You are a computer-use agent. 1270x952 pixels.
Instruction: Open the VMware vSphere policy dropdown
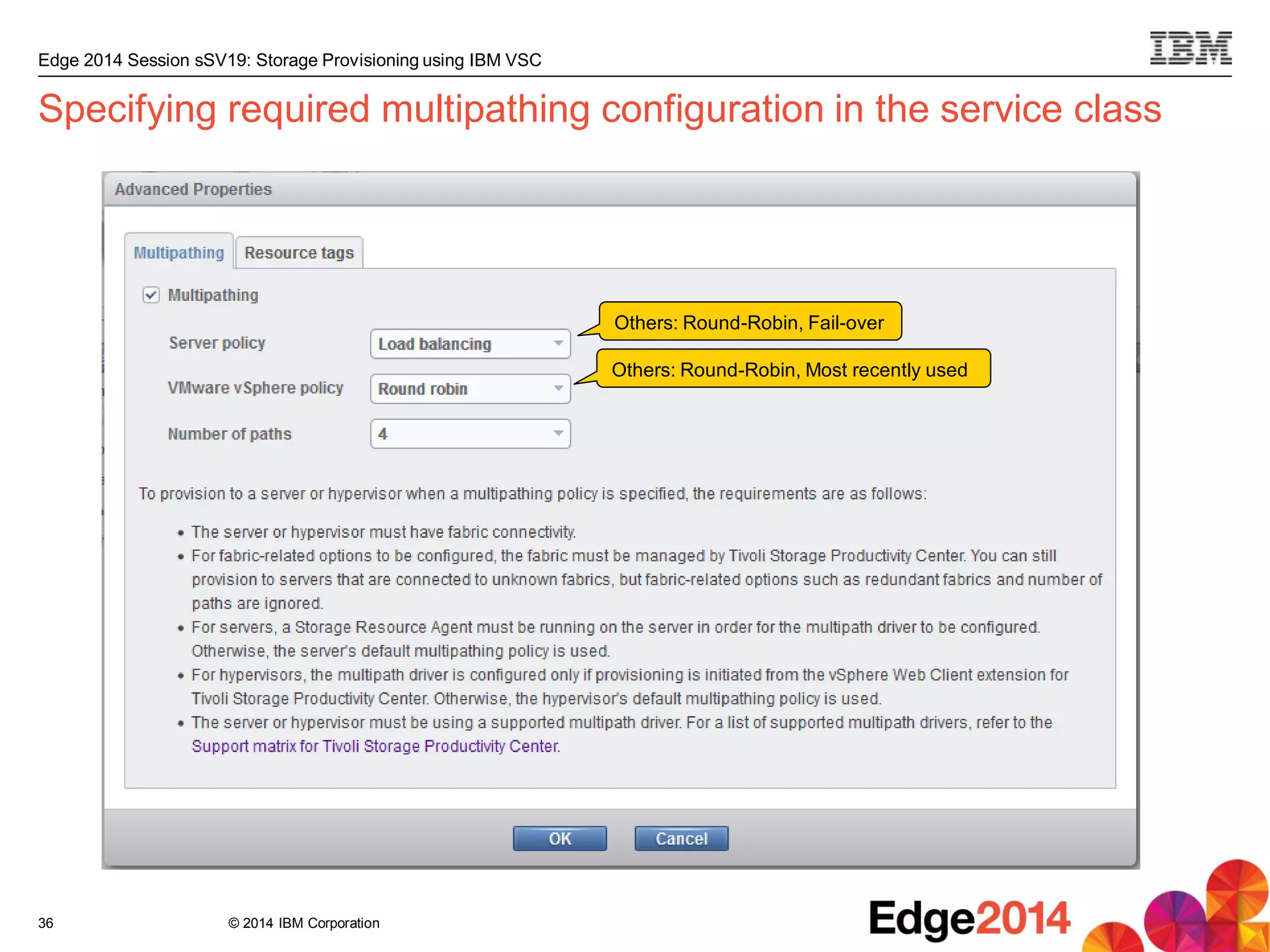point(470,389)
